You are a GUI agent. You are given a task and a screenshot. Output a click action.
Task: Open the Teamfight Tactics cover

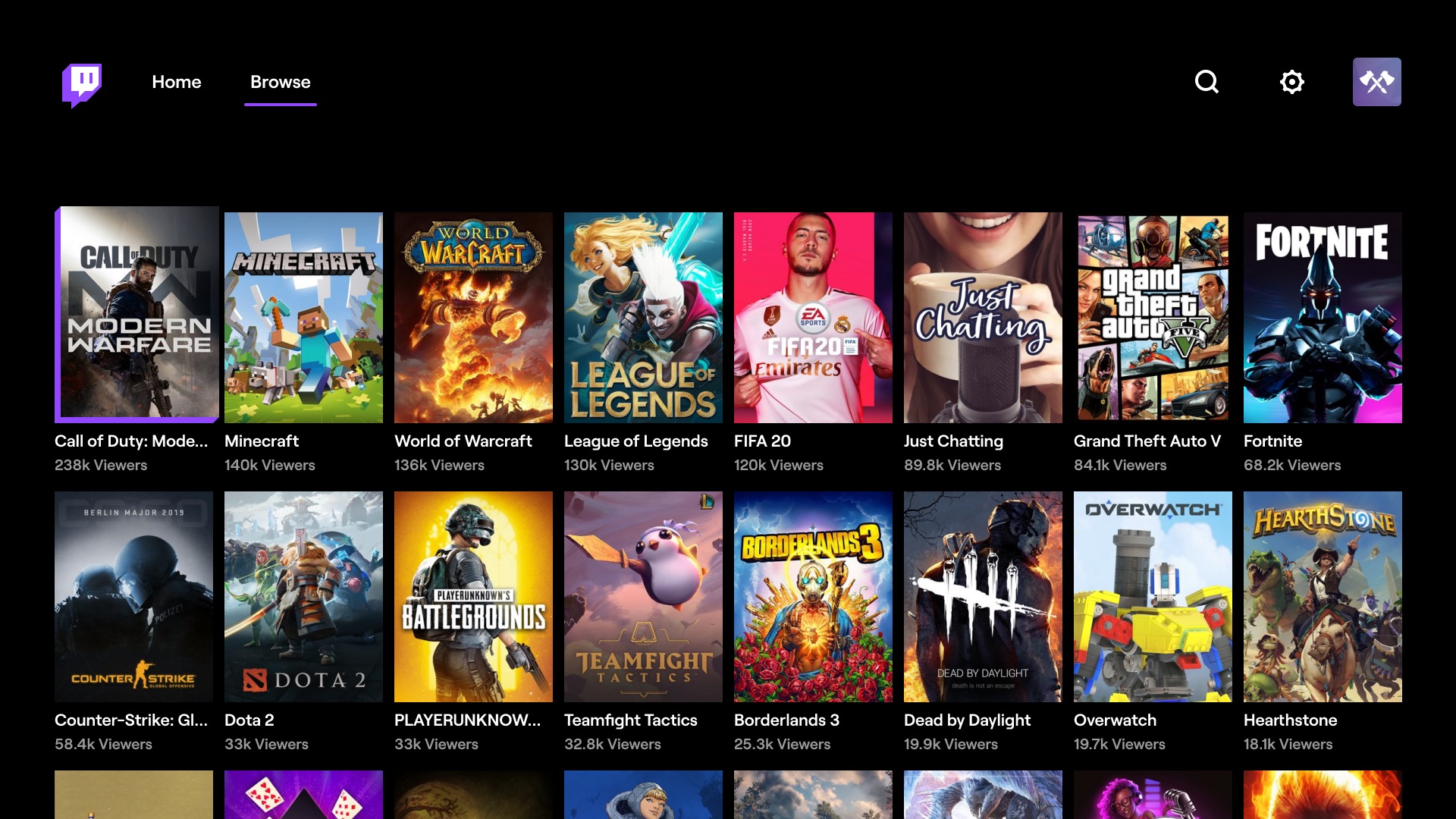tap(643, 597)
